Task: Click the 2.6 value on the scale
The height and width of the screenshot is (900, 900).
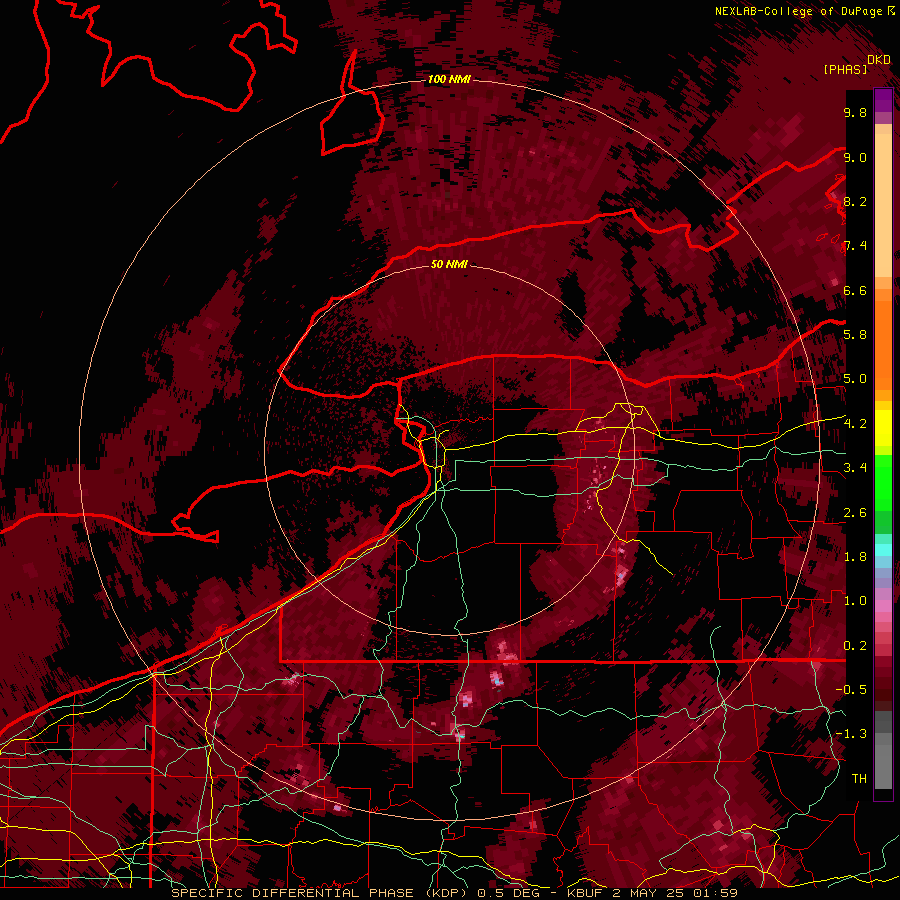Action: [x=855, y=513]
